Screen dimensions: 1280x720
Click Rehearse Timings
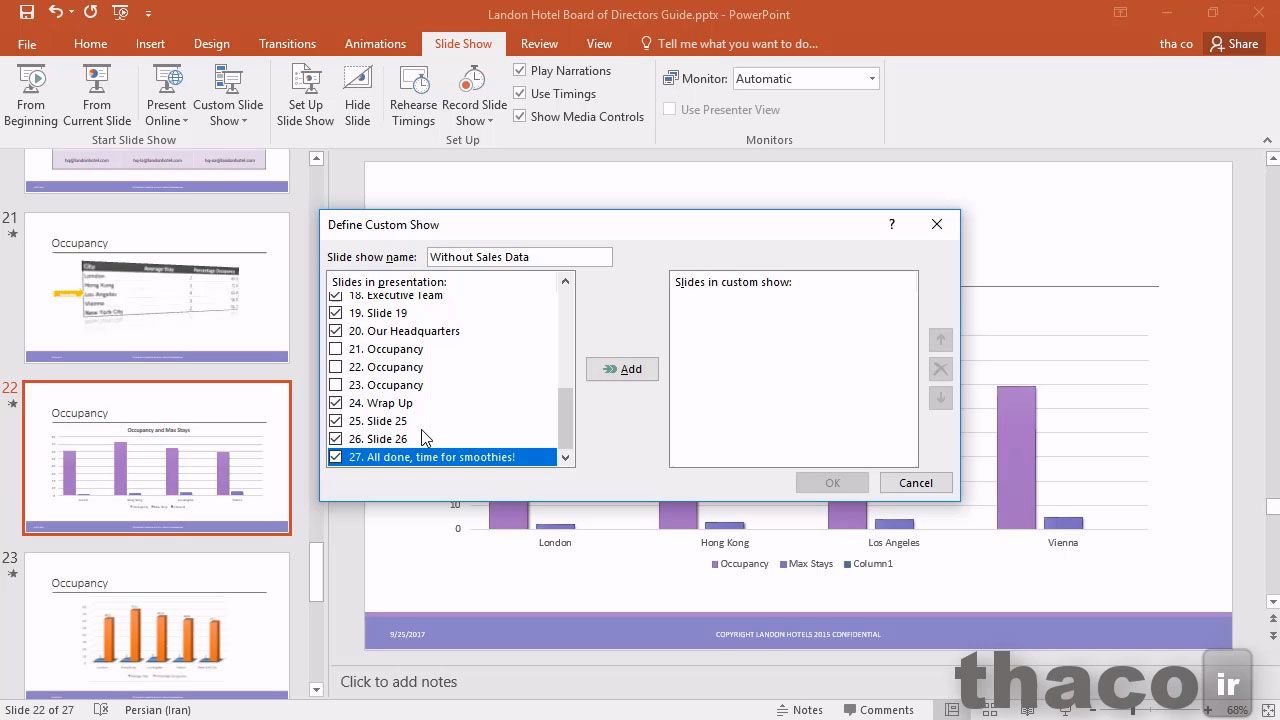[x=413, y=96]
